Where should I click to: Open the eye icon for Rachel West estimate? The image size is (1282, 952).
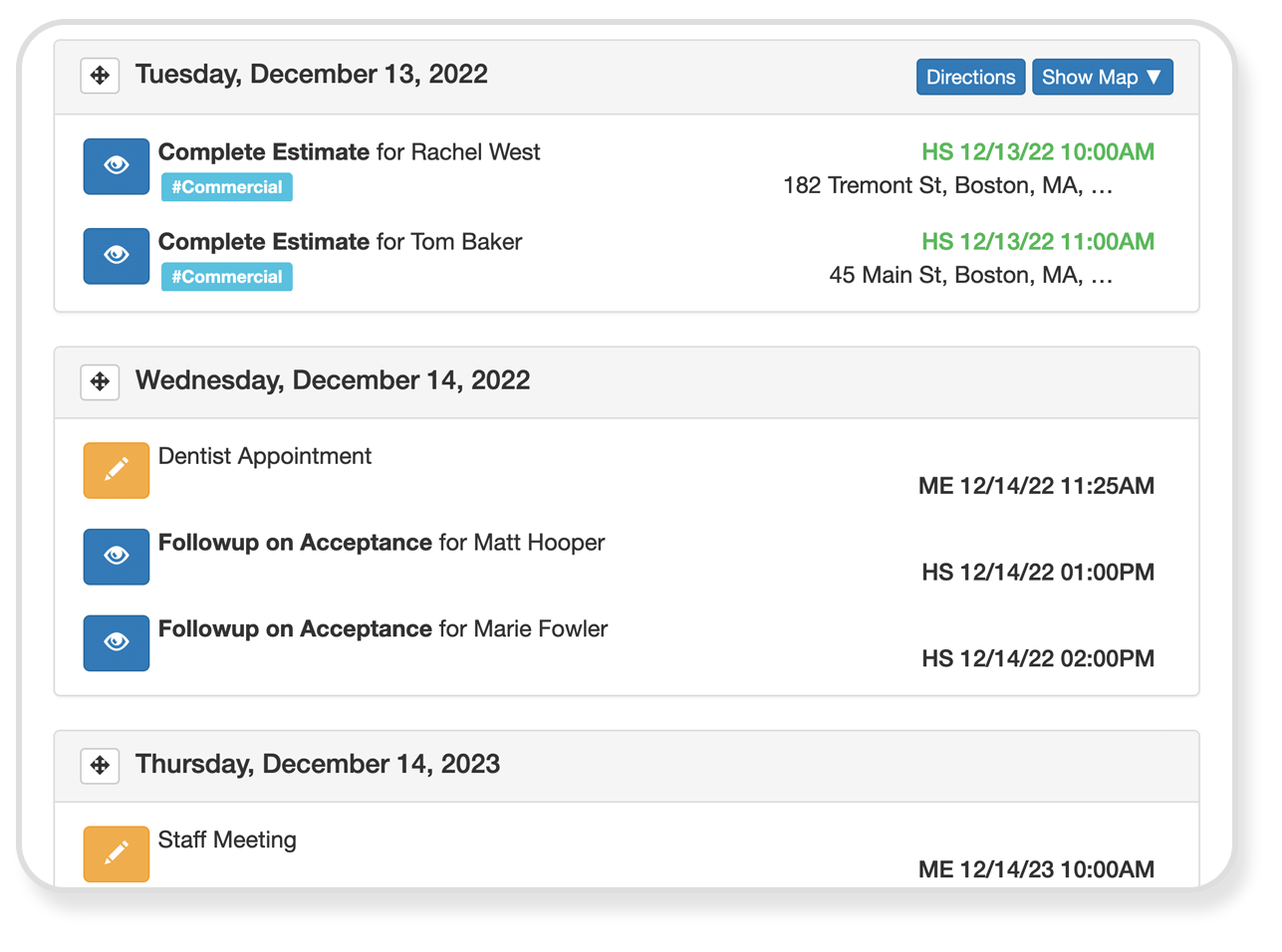117,166
